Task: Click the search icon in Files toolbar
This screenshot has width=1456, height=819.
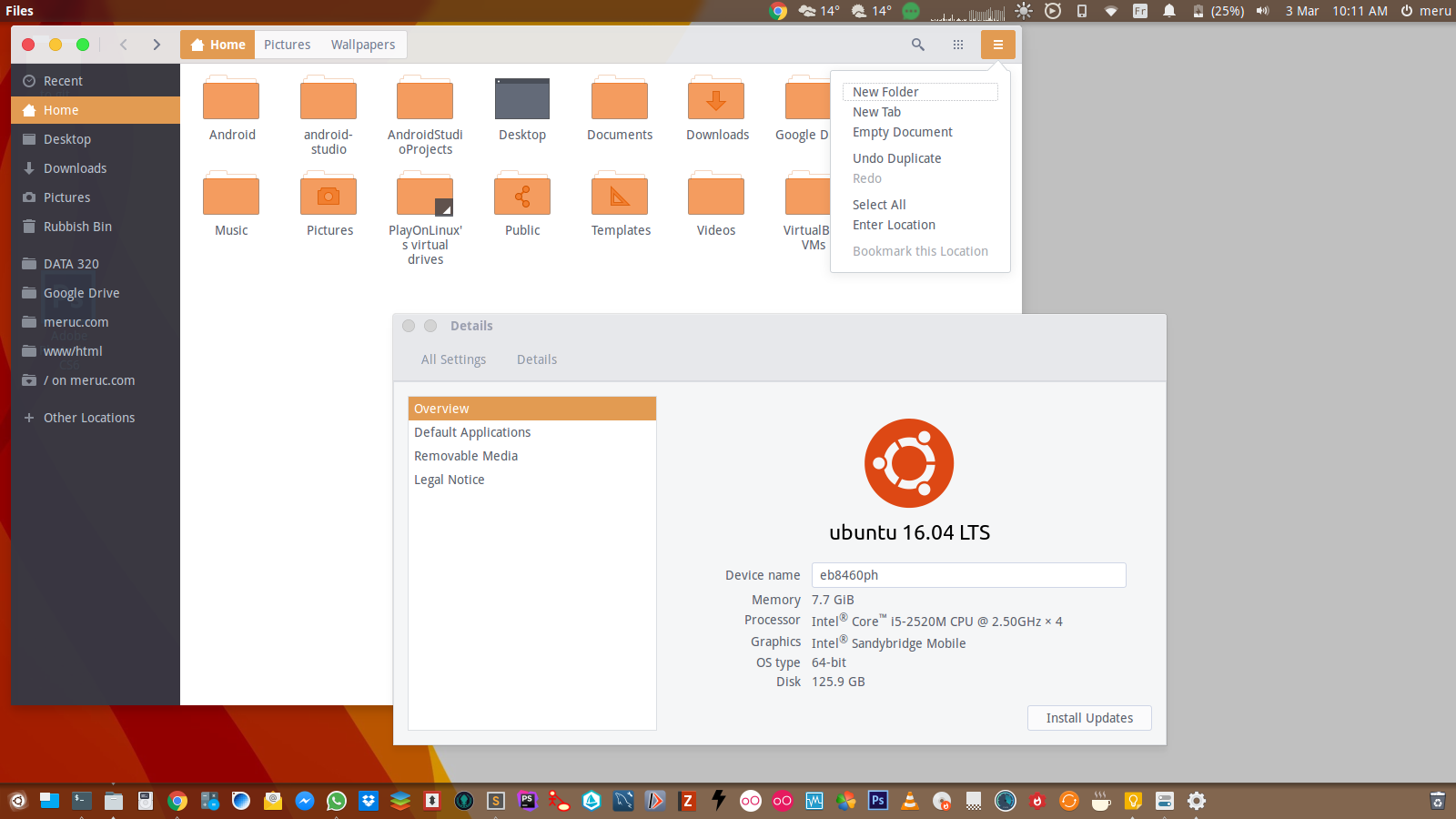Action: [x=917, y=45]
